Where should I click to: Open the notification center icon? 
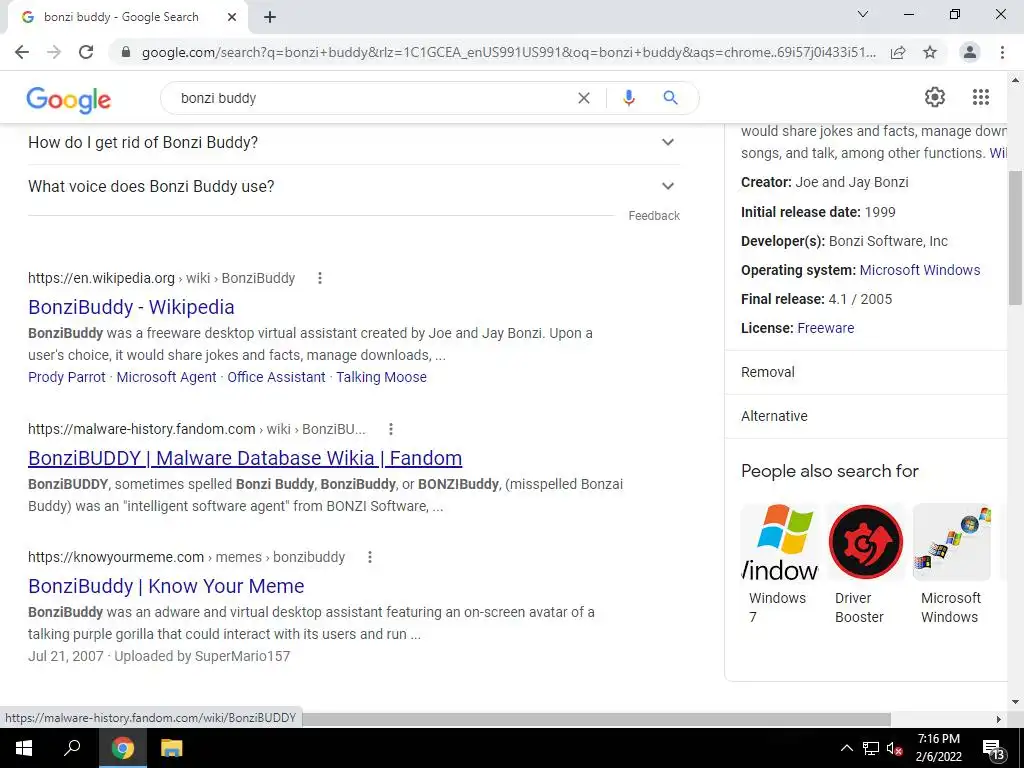point(993,748)
